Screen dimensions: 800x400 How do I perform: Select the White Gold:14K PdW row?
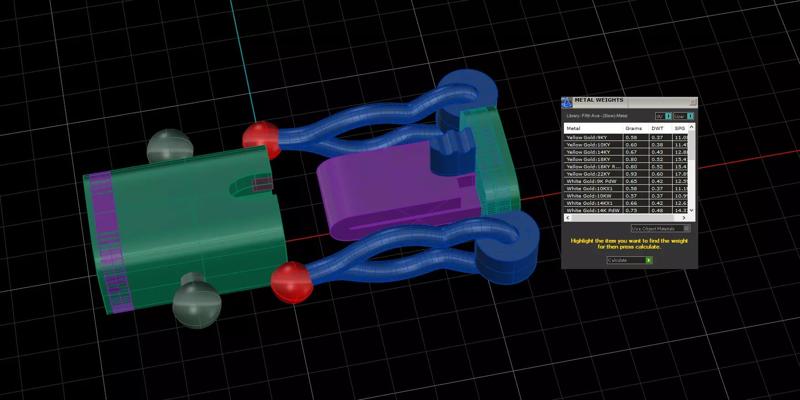[627, 210]
